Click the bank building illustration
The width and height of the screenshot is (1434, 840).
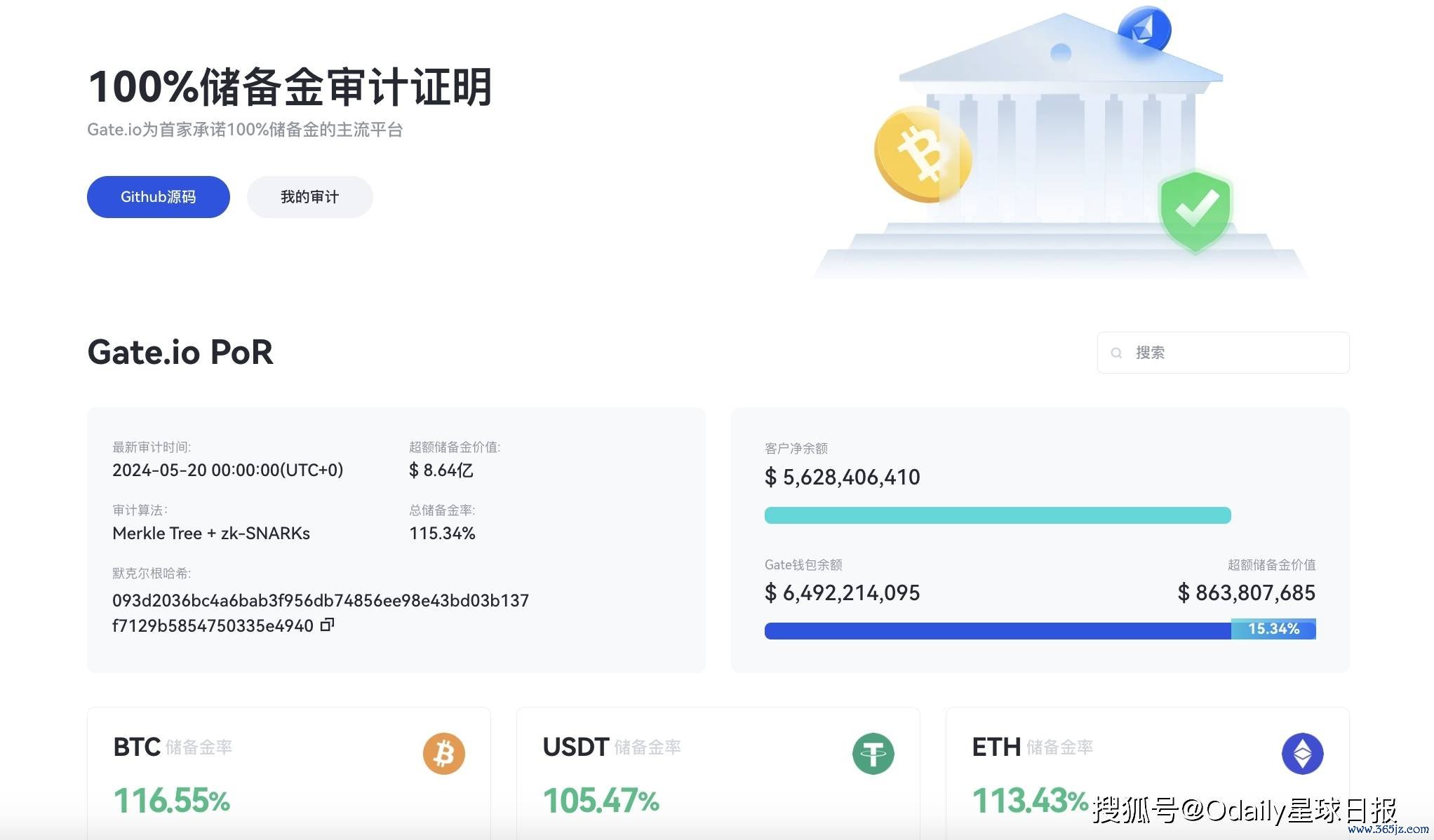(1061, 147)
